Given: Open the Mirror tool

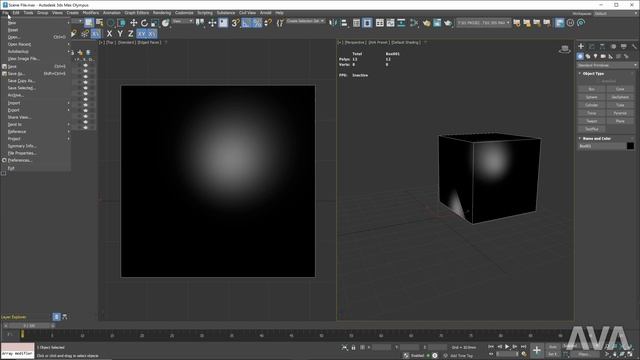Looking at the screenshot, I should coord(333,23).
